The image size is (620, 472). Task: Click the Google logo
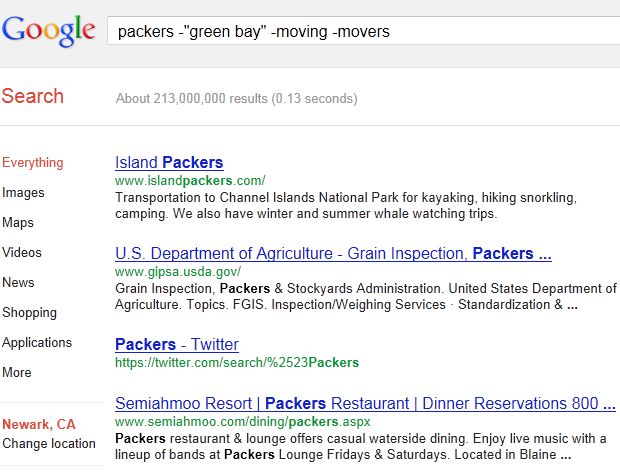54,30
